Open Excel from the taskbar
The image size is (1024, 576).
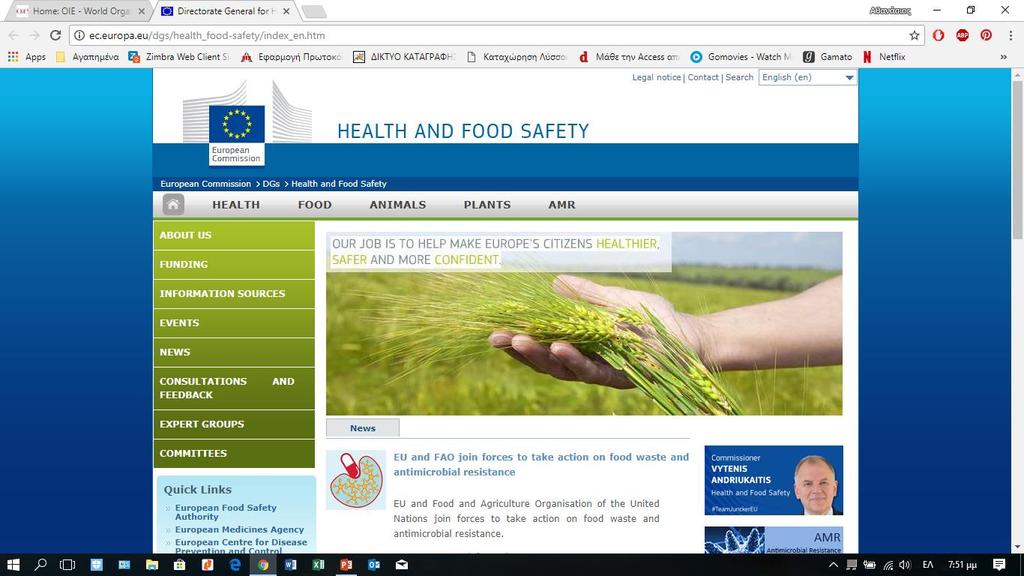pos(319,564)
